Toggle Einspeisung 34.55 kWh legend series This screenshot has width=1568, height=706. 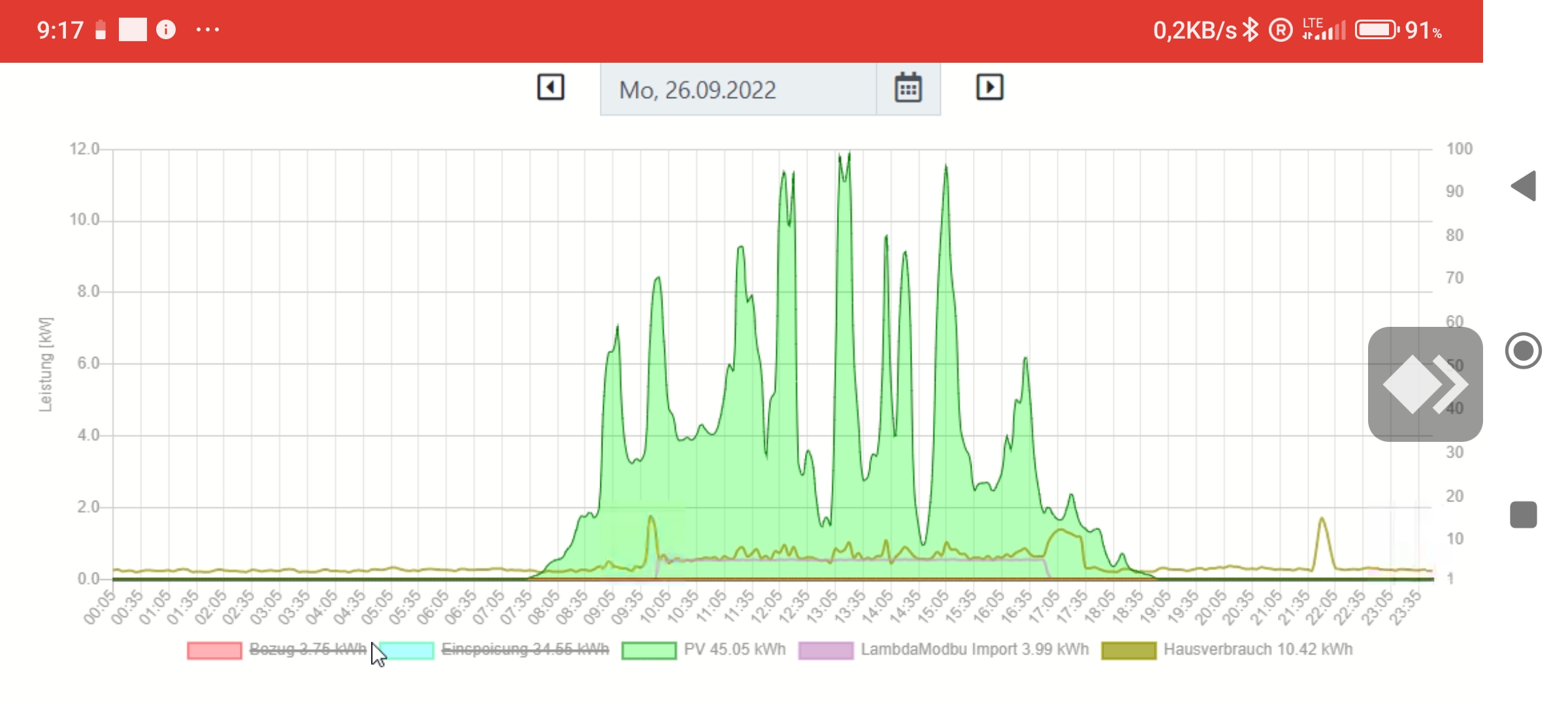pyautogui.click(x=525, y=649)
